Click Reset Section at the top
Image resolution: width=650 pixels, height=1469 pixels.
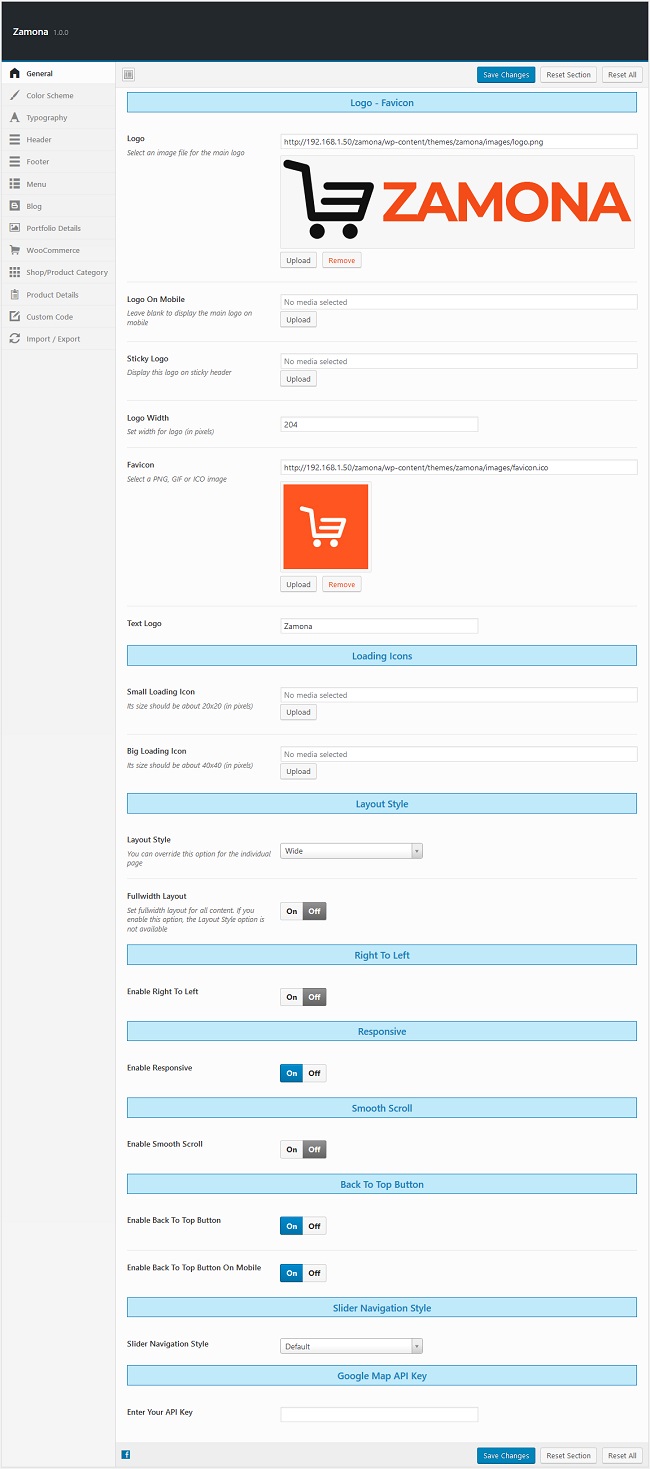[568, 75]
